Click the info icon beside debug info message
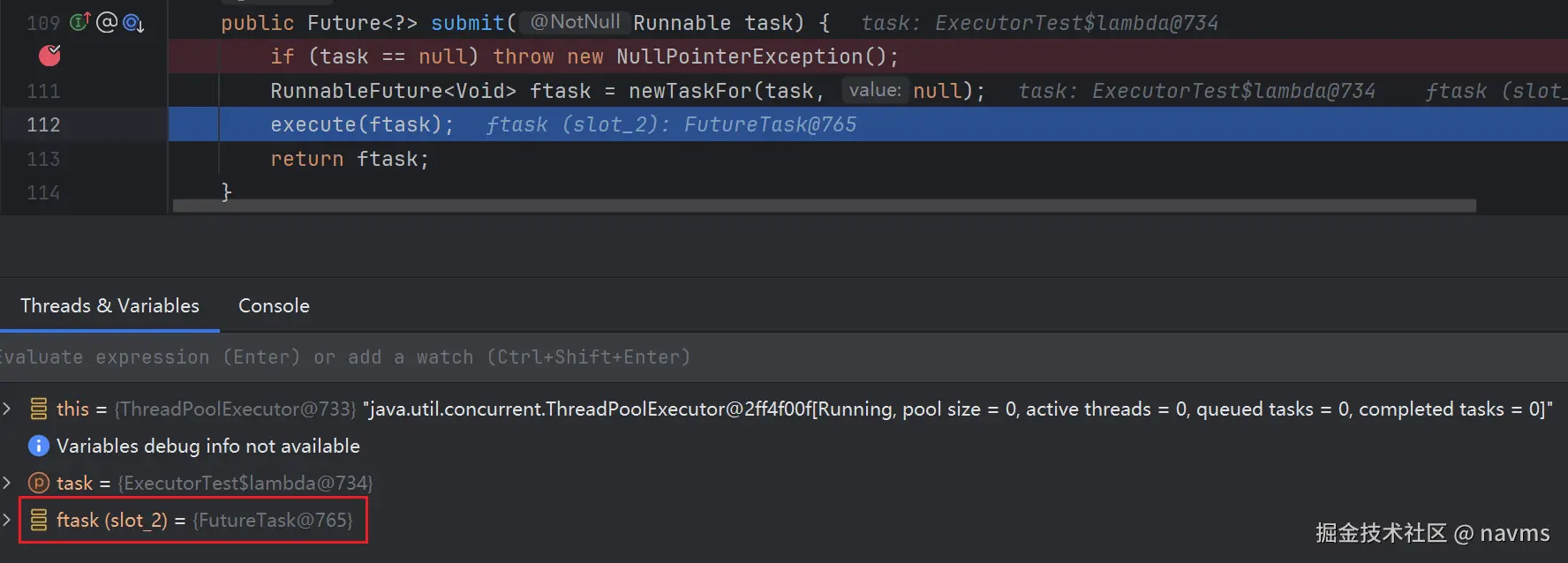This screenshot has width=1568, height=563. click(x=39, y=446)
